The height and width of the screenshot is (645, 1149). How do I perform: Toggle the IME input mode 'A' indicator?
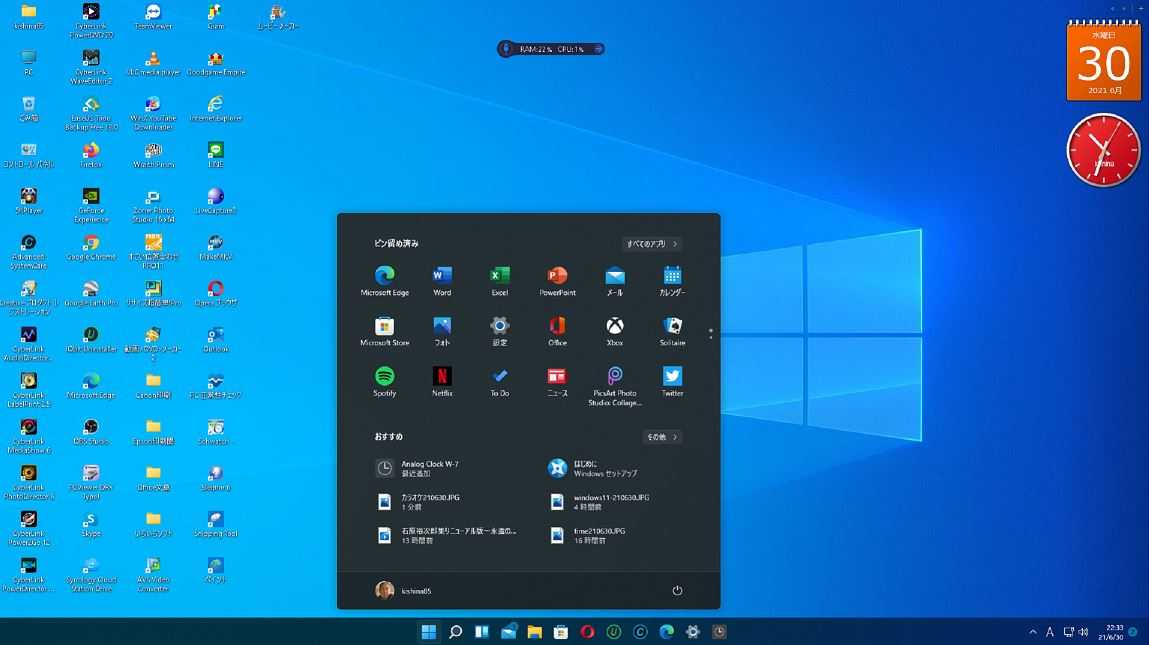tap(1050, 632)
